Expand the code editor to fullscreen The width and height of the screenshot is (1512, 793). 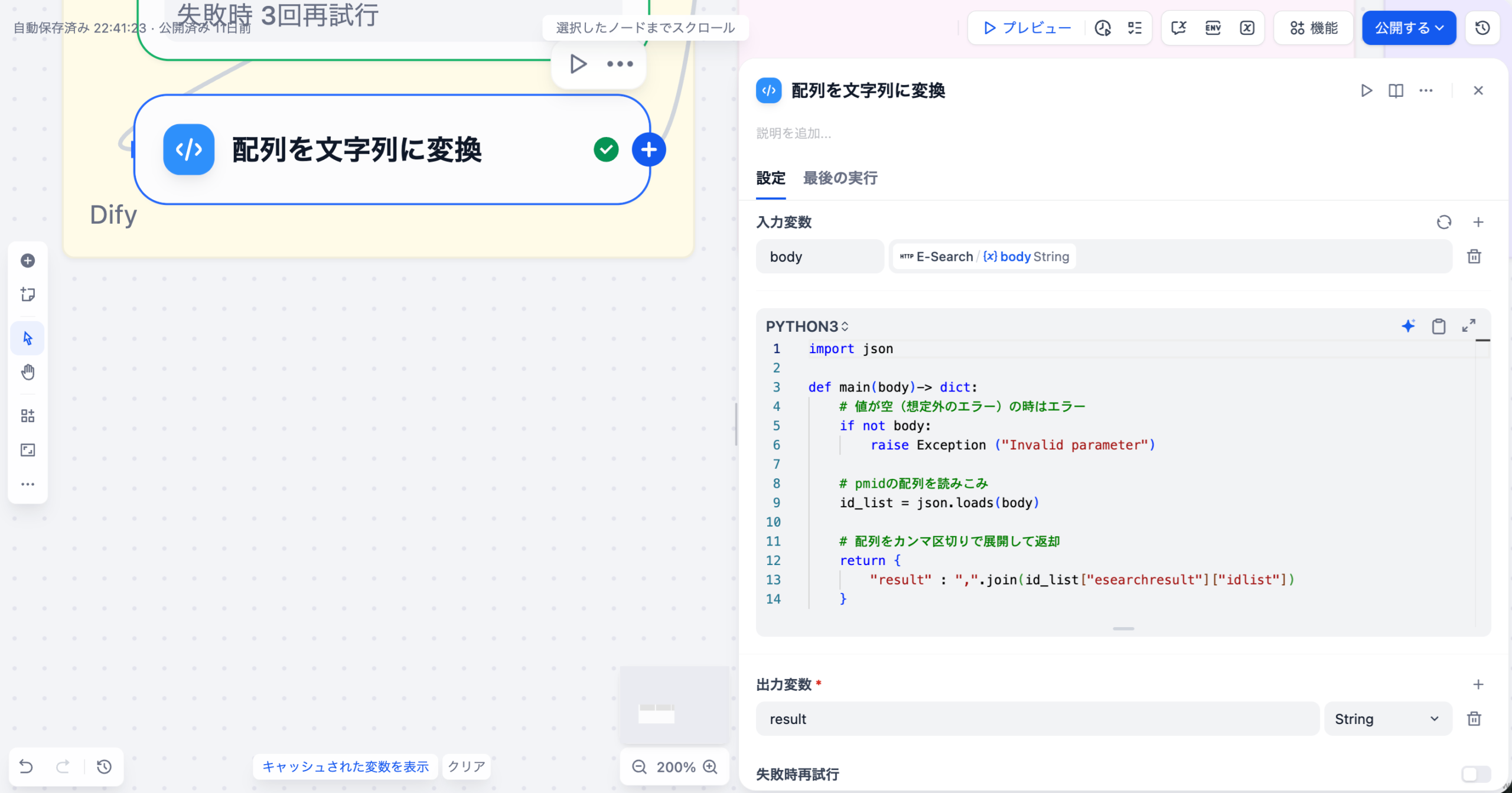pyautogui.click(x=1469, y=326)
